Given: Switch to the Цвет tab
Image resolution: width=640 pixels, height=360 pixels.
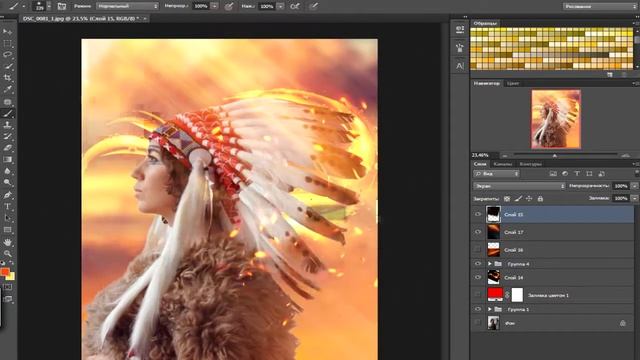Looking at the screenshot, I should pos(513,83).
